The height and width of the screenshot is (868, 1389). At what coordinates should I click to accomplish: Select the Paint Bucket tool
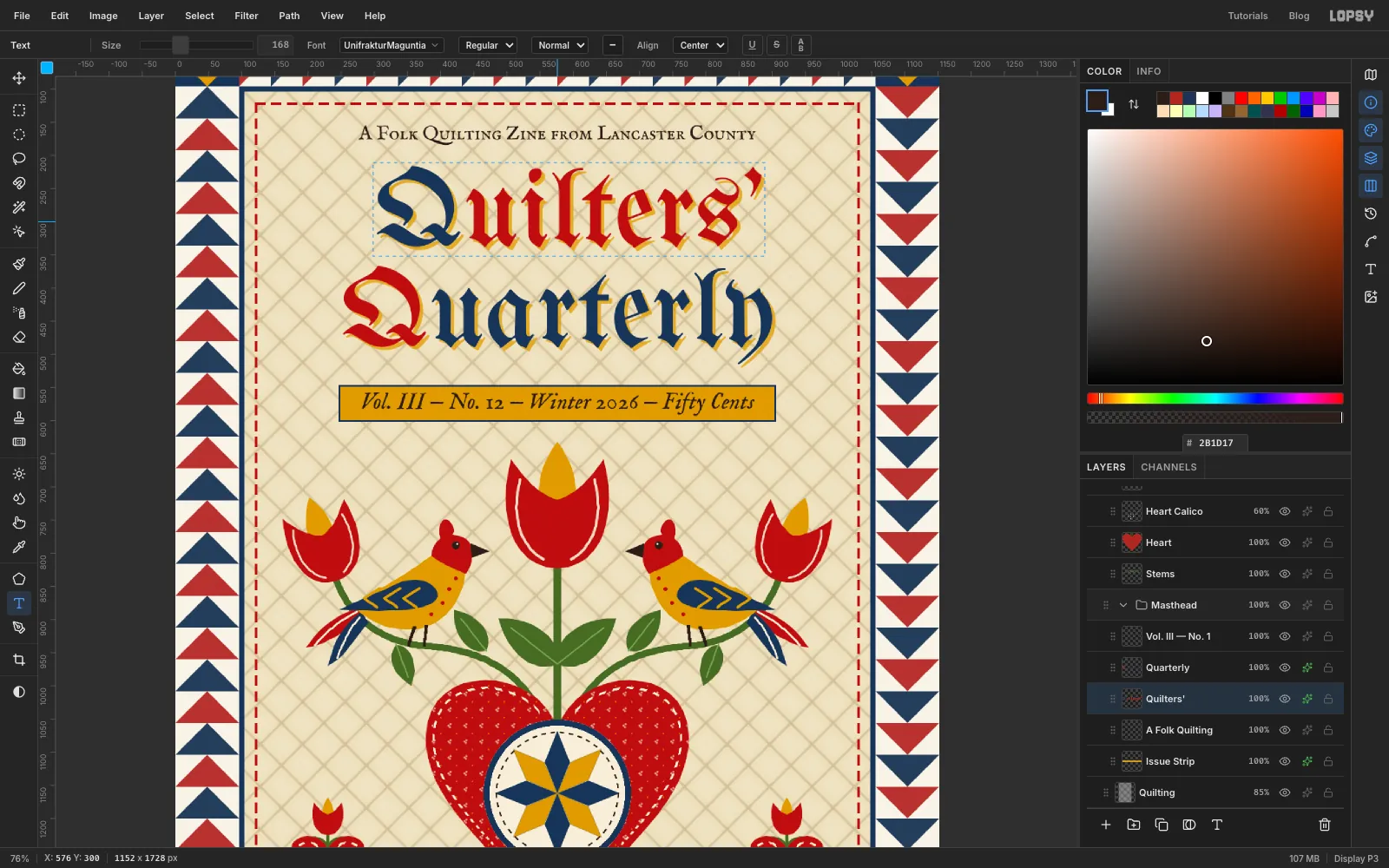pyautogui.click(x=19, y=369)
